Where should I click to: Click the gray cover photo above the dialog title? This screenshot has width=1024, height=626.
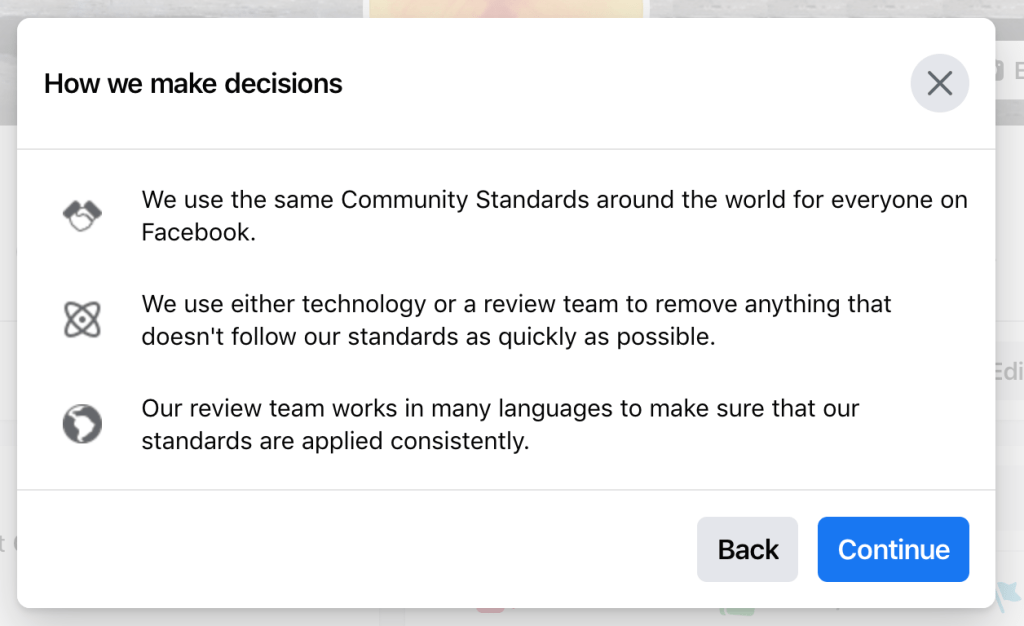click(180, 8)
